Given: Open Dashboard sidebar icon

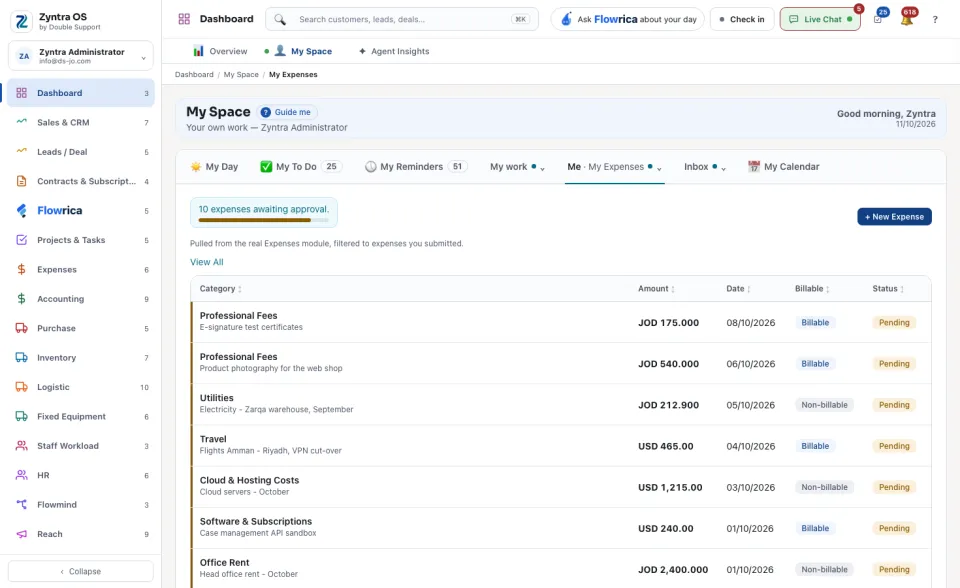Looking at the screenshot, I should [21, 93].
